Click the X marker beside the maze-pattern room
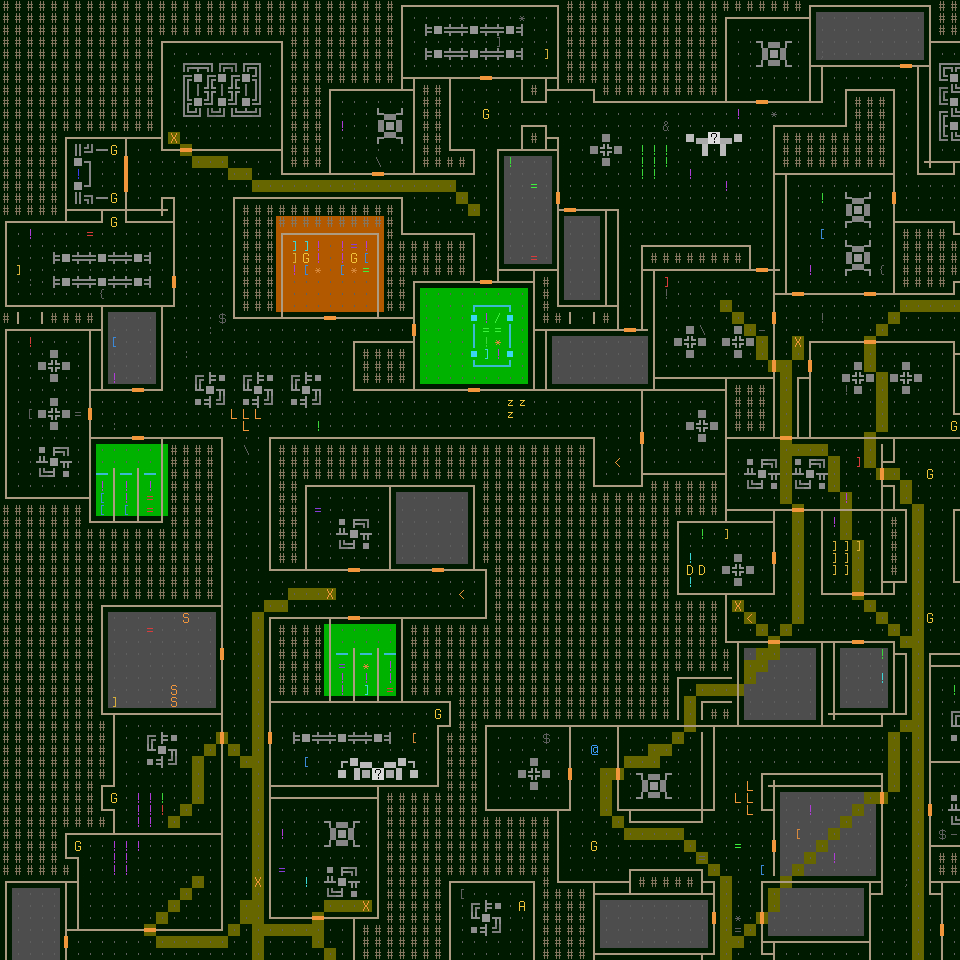Screen dimensions: 960x960 pyautogui.click(x=174, y=138)
